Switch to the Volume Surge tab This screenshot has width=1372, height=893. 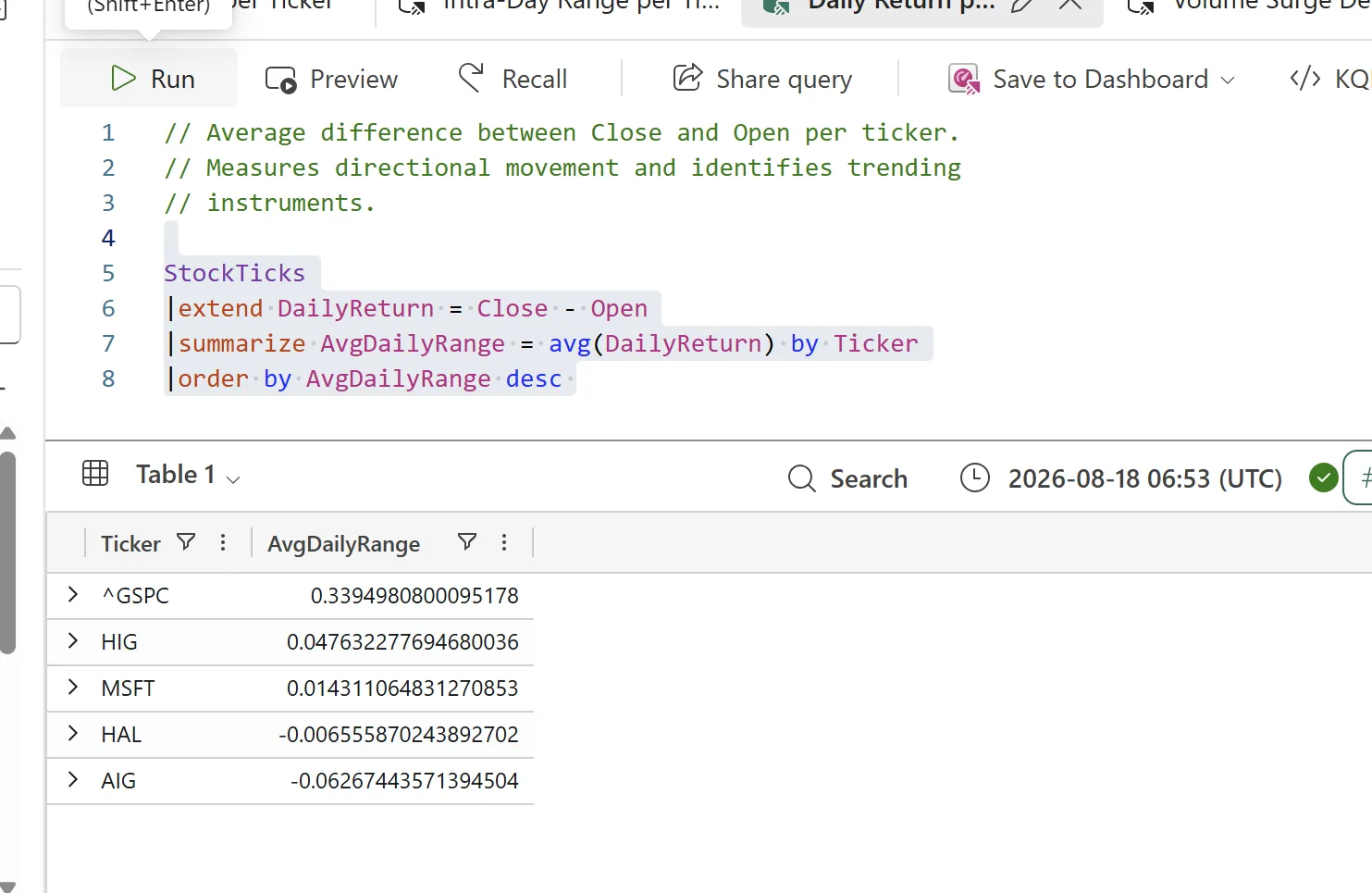pyautogui.click(x=1249, y=6)
